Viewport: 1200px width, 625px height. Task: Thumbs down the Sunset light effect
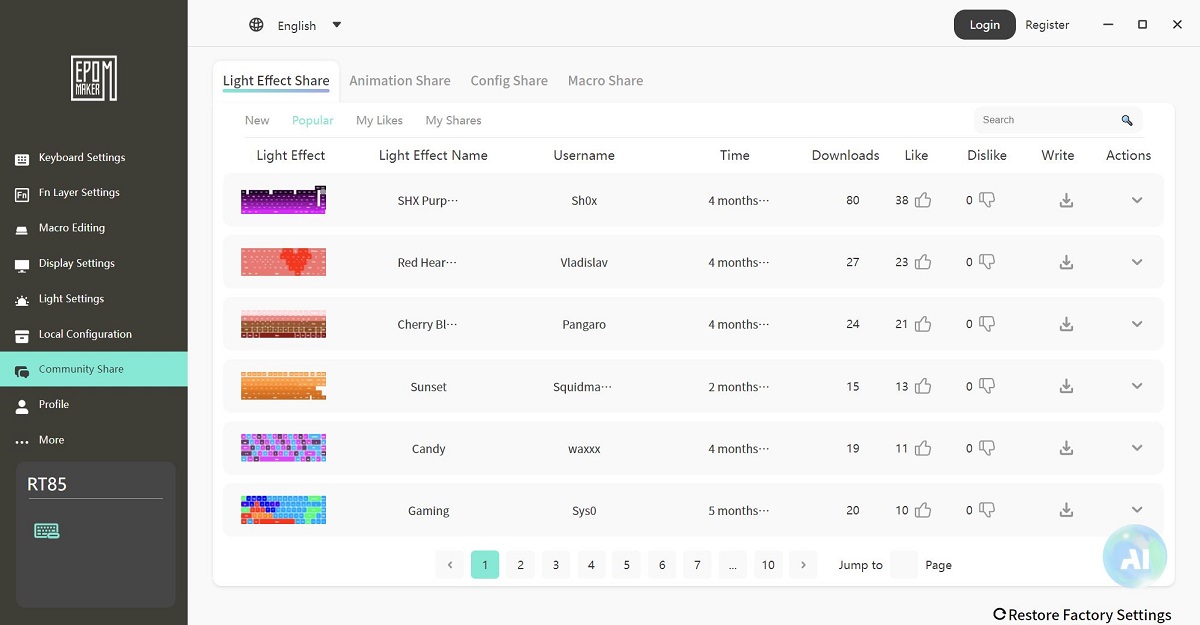(987, 386)
